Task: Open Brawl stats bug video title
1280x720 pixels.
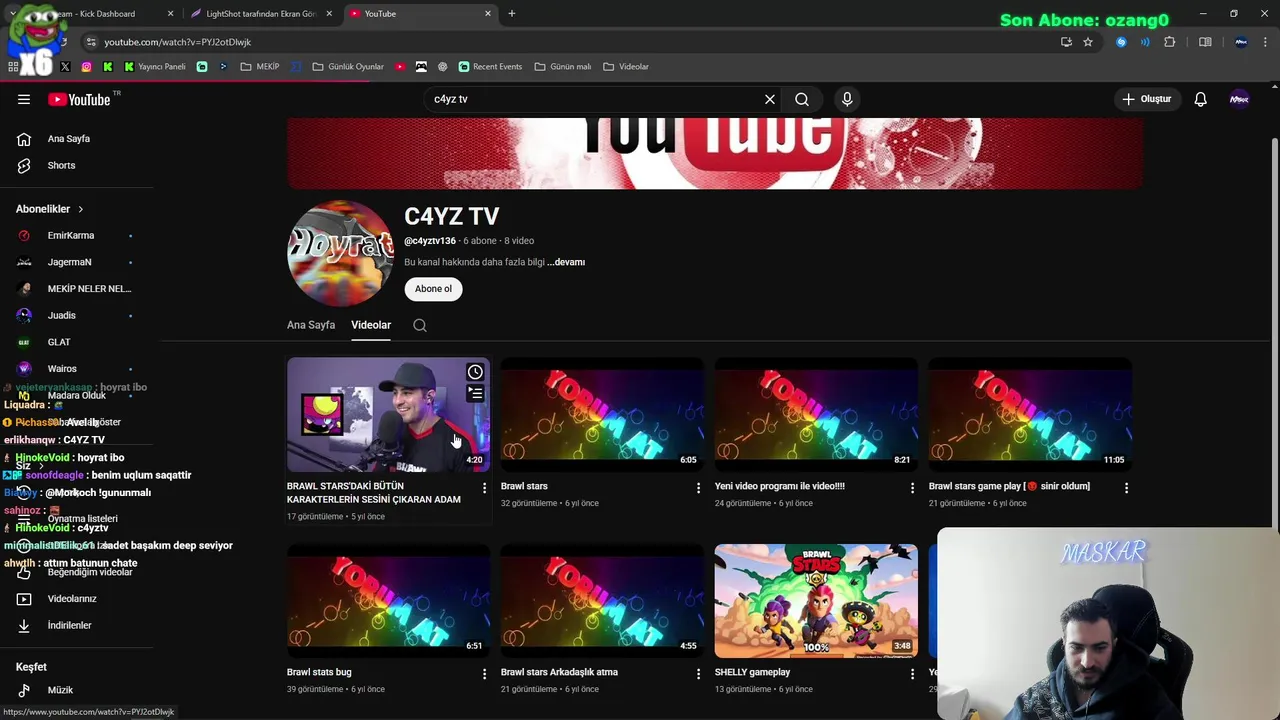Action: [x=319, y=672]
